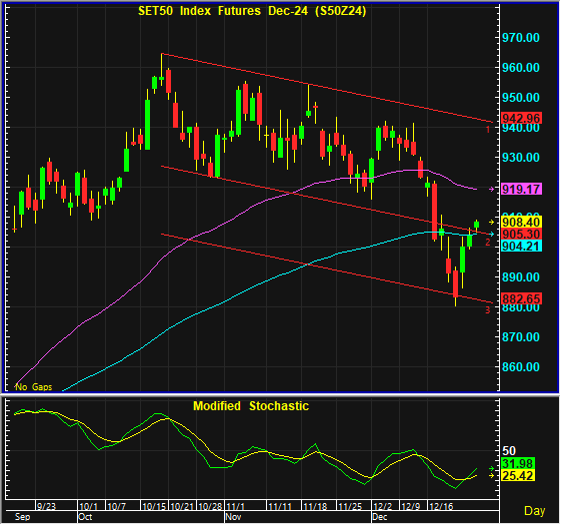Viewport: 561px width, 525px height.
Task: Select the 25.42 yellow stochastic value
Action: pyautogui.click(x=518, y=476)
